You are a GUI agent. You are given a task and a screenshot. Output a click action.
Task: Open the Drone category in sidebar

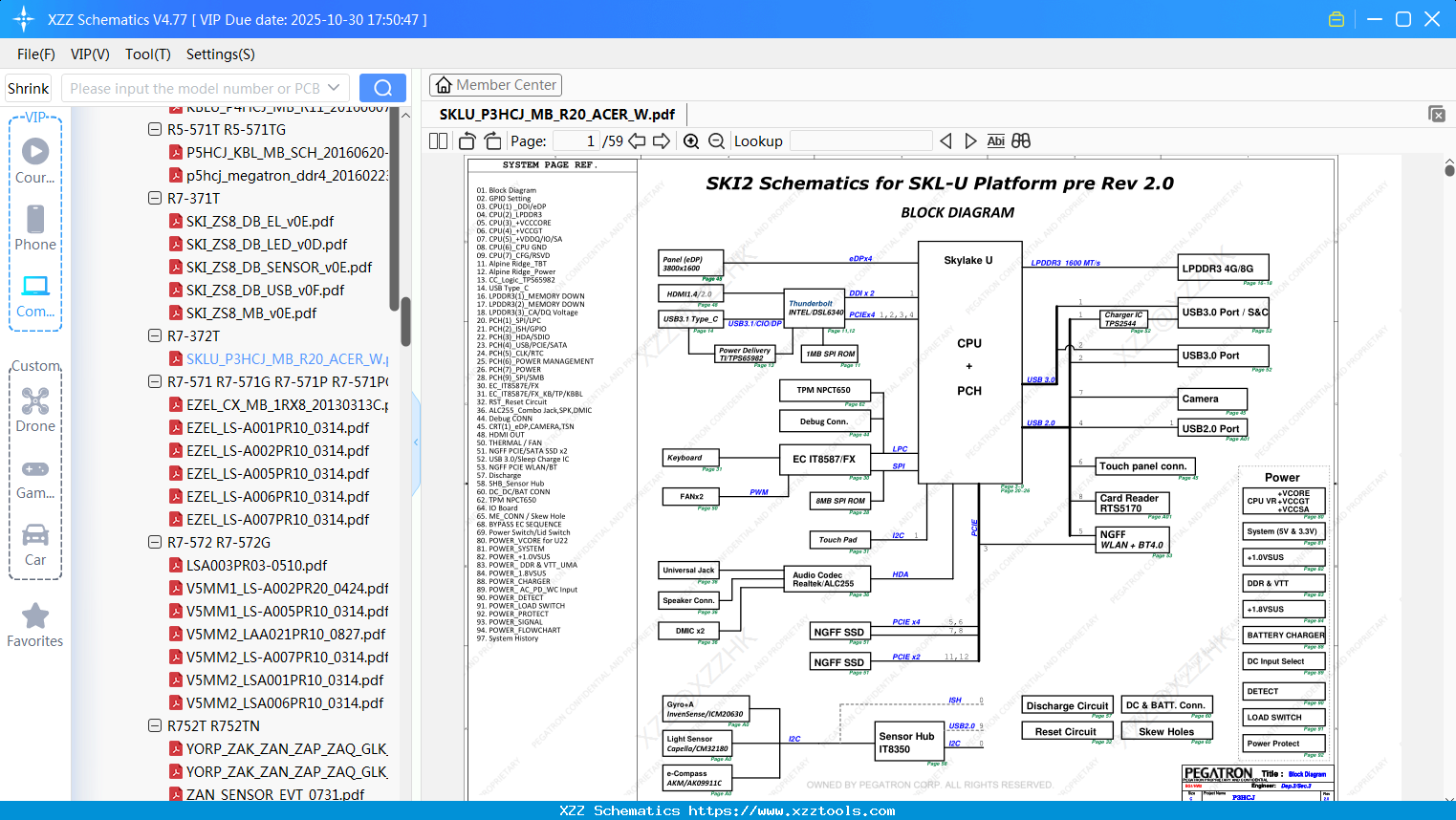click(x=35, y=410)
